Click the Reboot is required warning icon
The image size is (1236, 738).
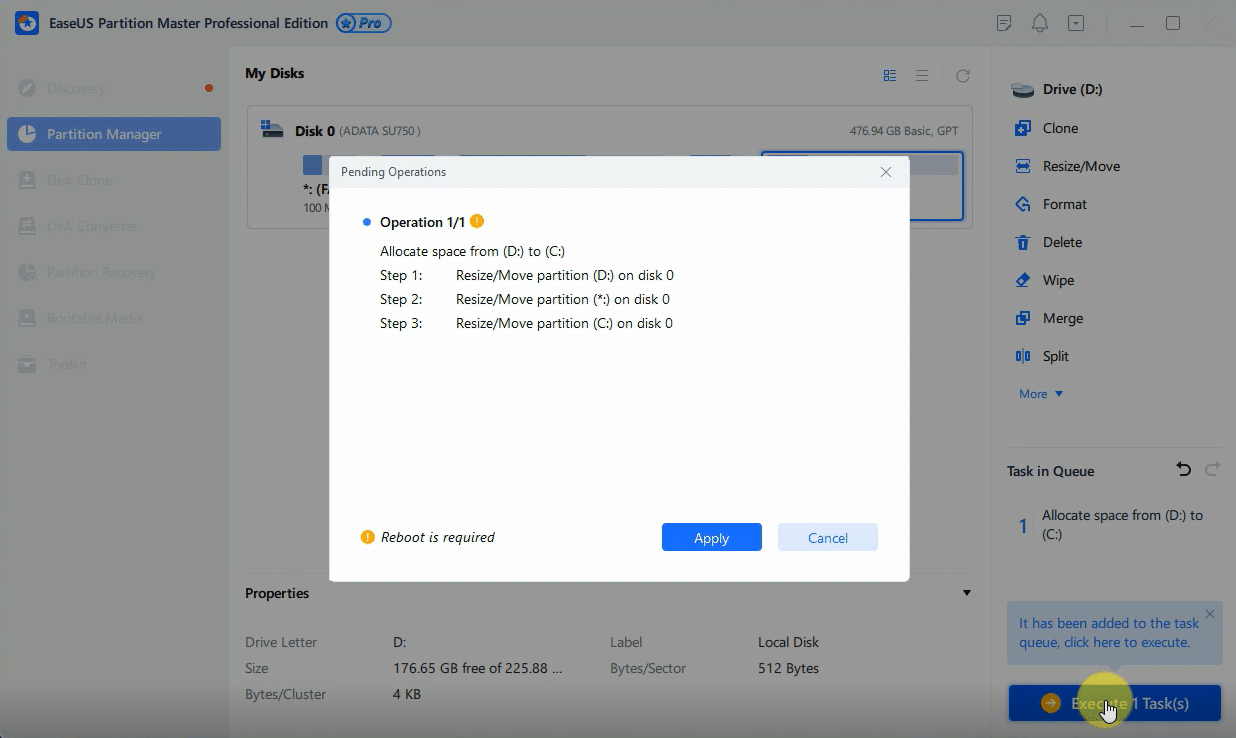[368, 537]
